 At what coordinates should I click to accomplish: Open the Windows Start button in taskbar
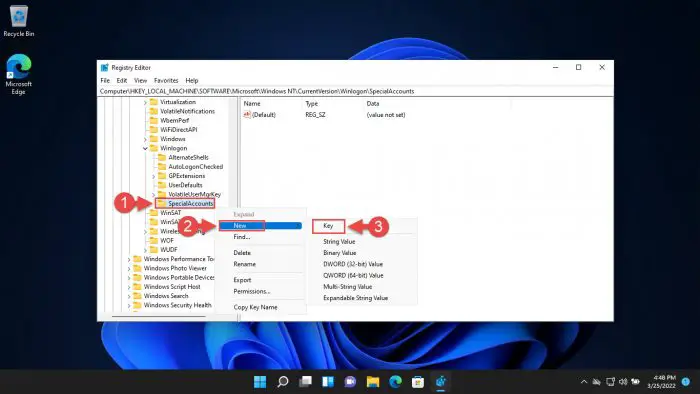(260, 382)
